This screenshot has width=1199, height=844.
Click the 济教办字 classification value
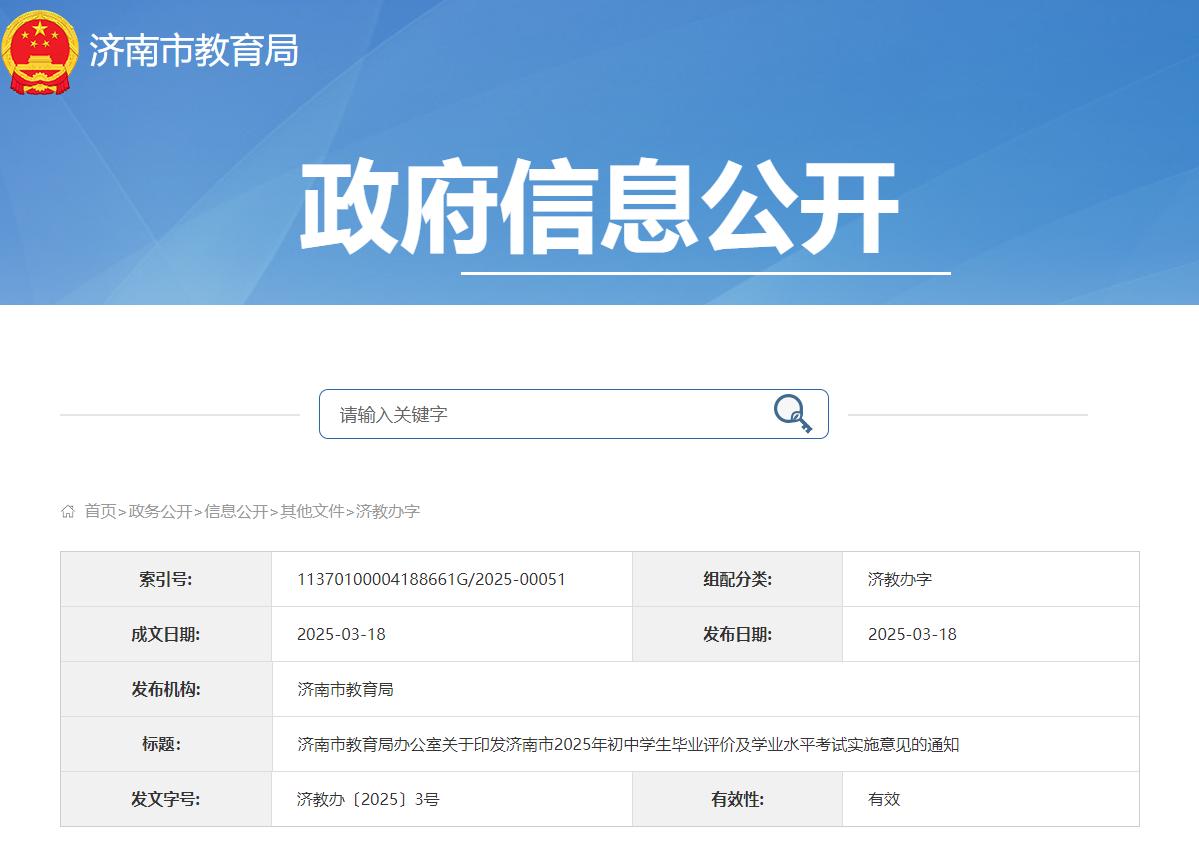(x=900, y=579)
